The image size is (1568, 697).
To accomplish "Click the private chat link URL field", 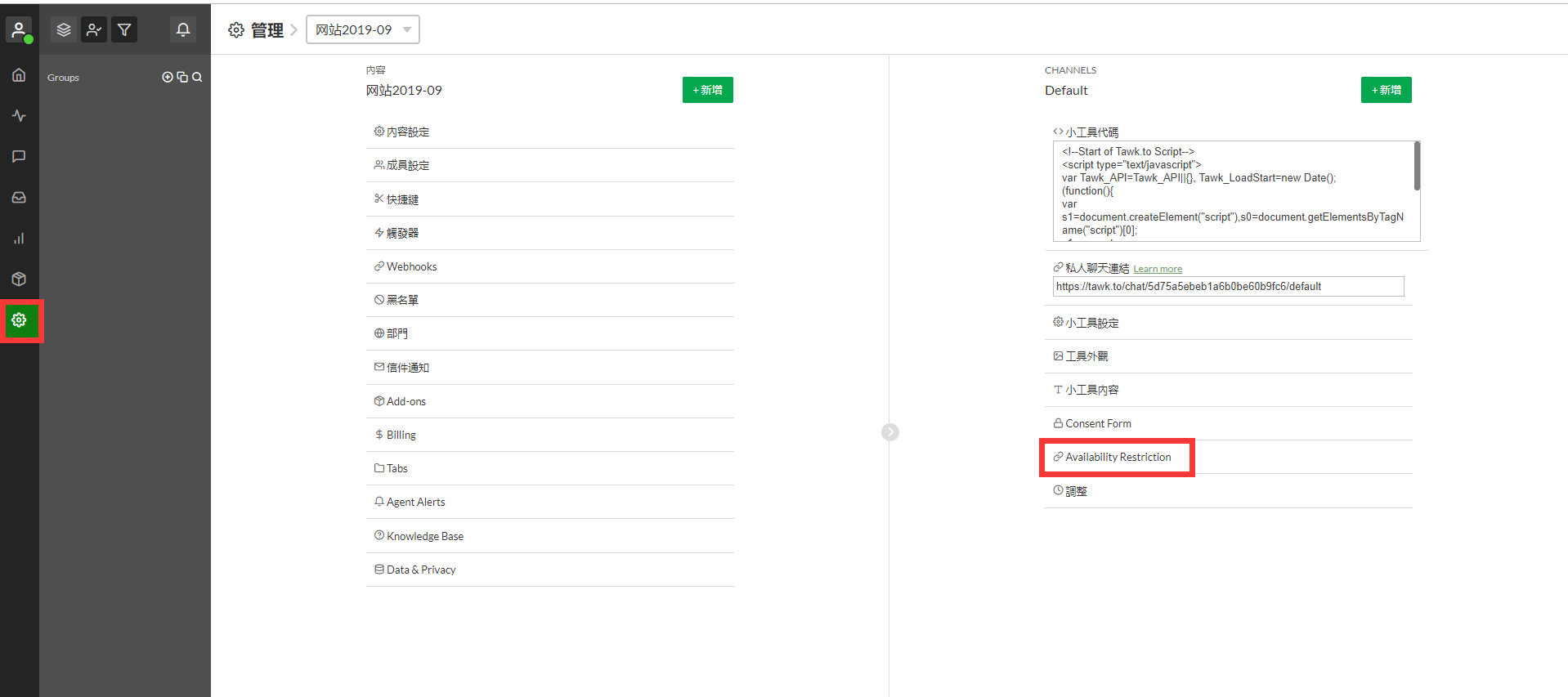I will 1227,287.
